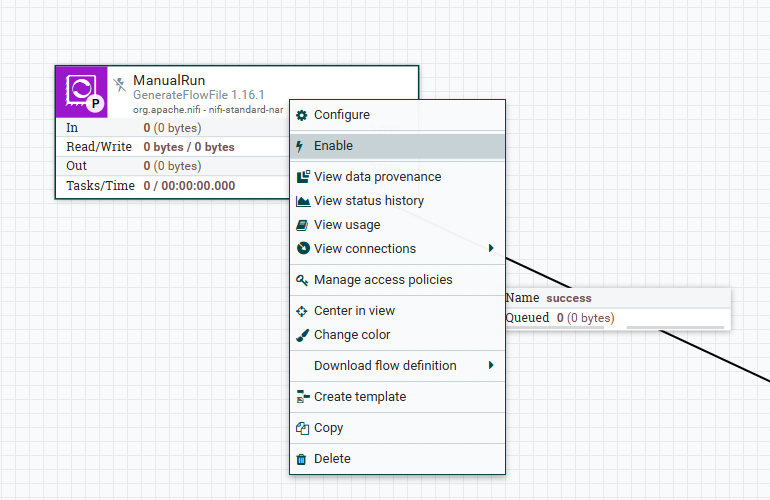Click the Read/Write 0 bytes / 0 bytes value
The image size is (770, 500).
coord(189,147)
